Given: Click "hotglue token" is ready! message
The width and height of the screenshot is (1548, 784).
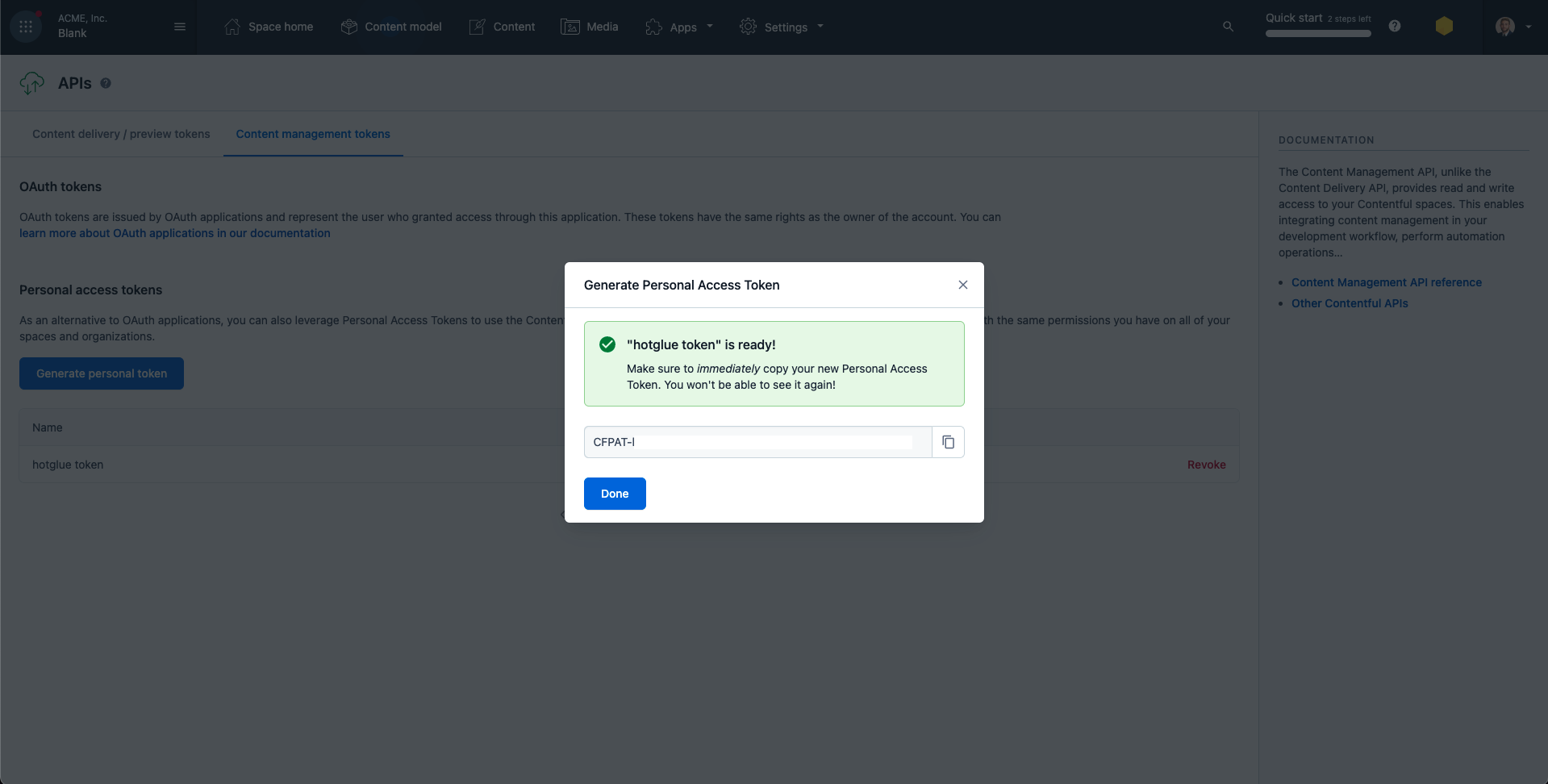Looking at the screenshot, I should click(701, 344).
